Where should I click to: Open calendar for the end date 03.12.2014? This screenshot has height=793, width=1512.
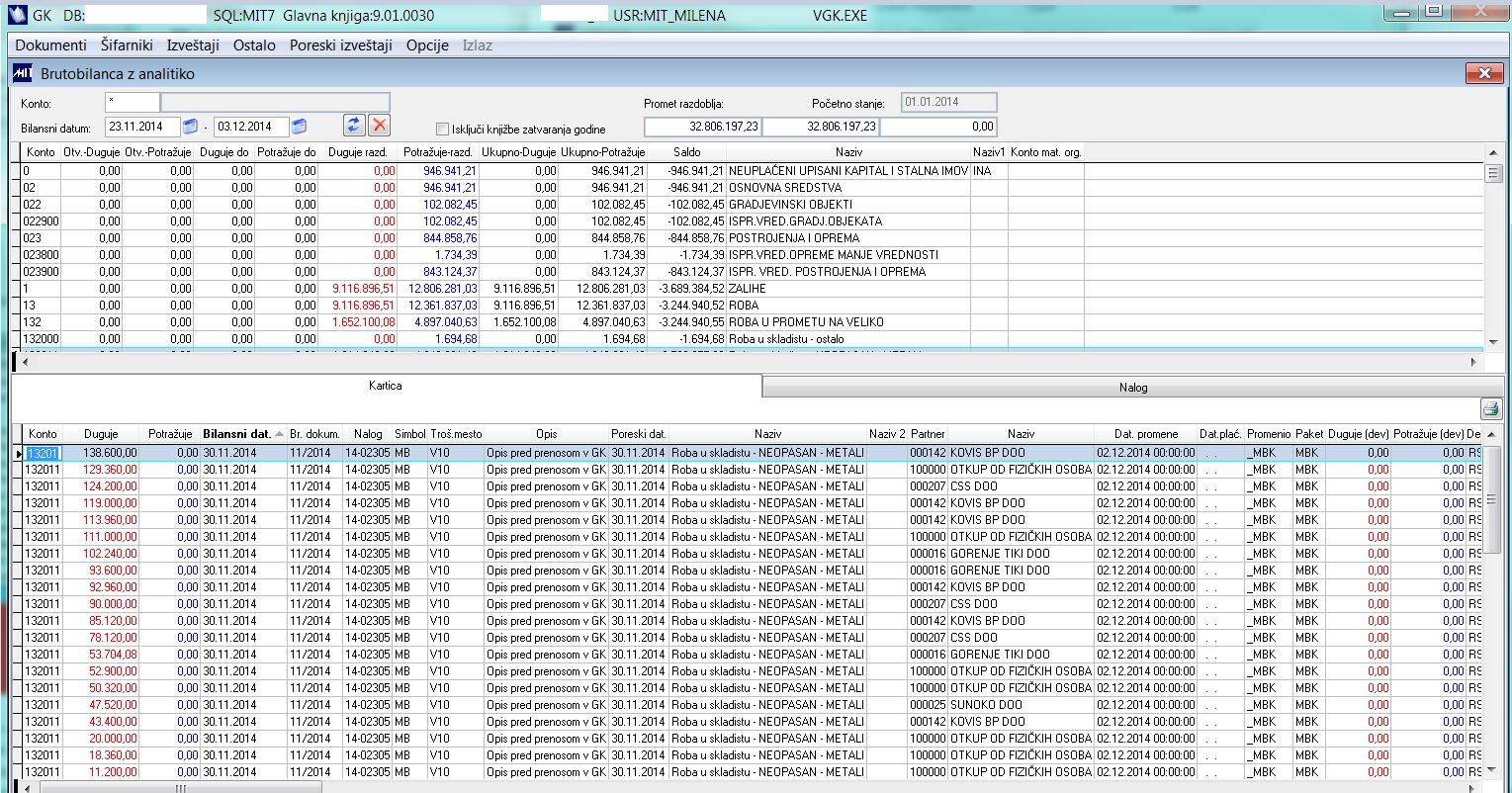click(299, 127)
